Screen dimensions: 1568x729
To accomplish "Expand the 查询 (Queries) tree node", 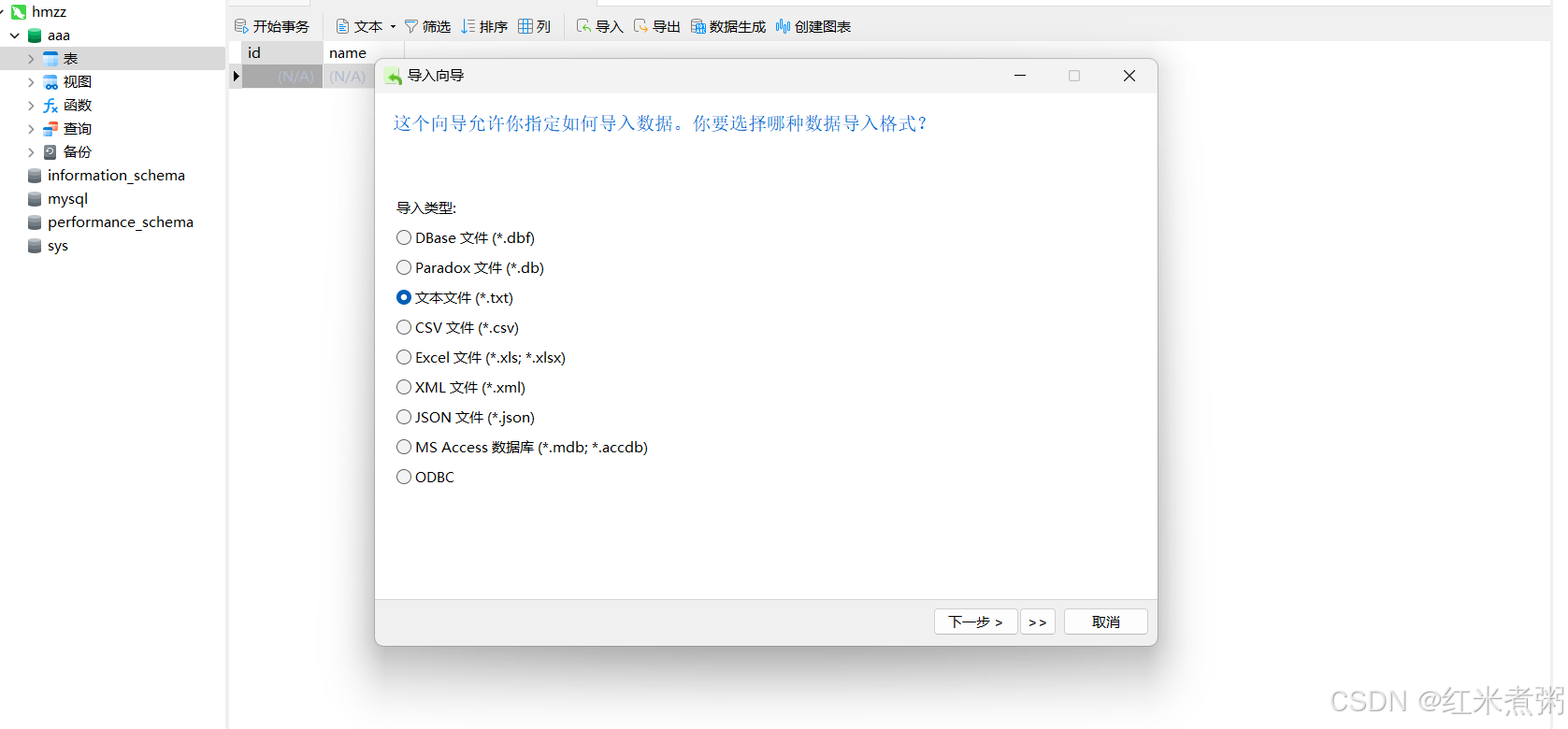I will click(x=31, y=129).
